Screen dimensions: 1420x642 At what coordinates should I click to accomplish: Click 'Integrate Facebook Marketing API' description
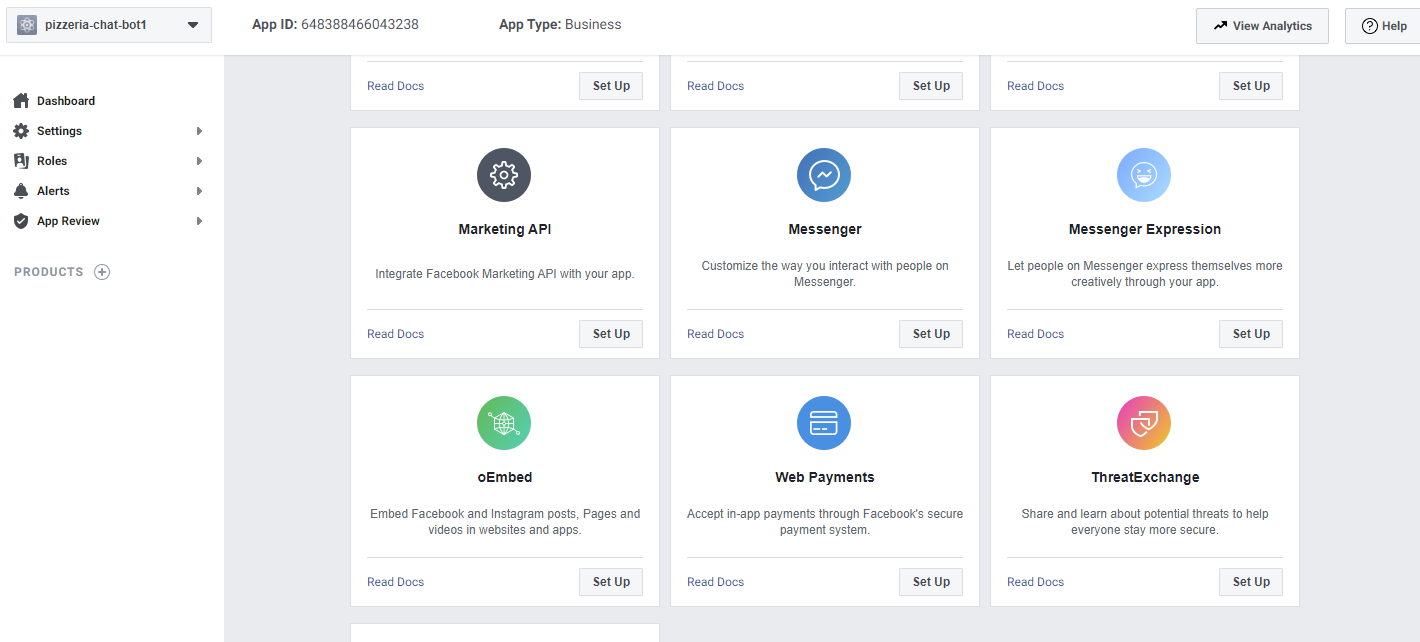[x=505, y=273]
